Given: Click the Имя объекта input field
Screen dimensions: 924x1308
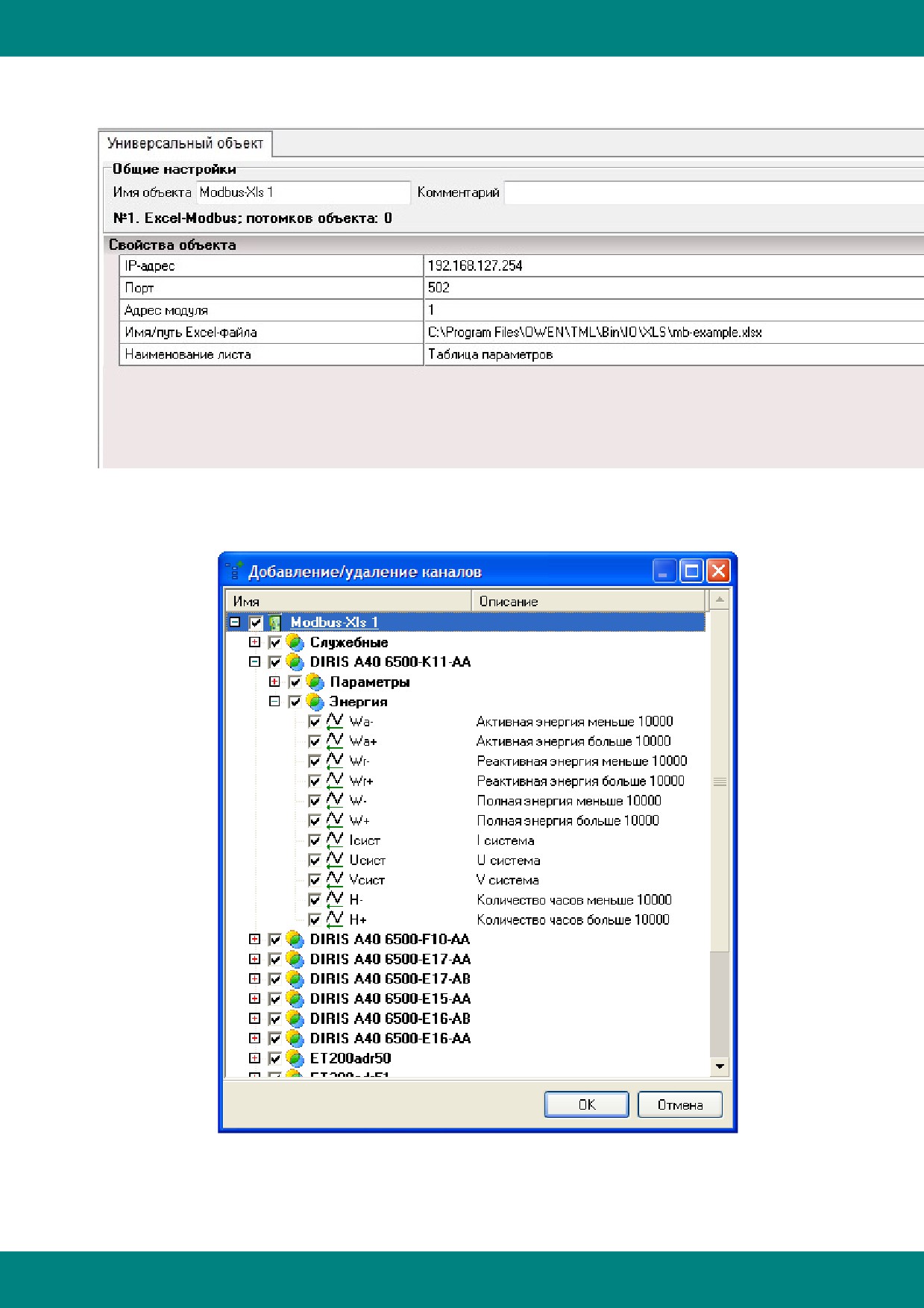Looking at the screenshot, I should pos(304,192).
